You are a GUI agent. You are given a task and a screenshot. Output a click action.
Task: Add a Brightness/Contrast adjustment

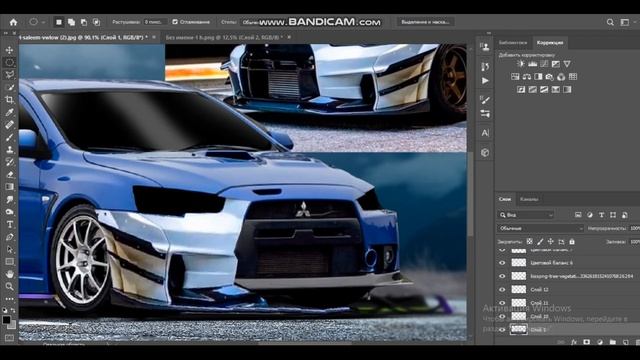pyautogui.click(x=521, y=64)
